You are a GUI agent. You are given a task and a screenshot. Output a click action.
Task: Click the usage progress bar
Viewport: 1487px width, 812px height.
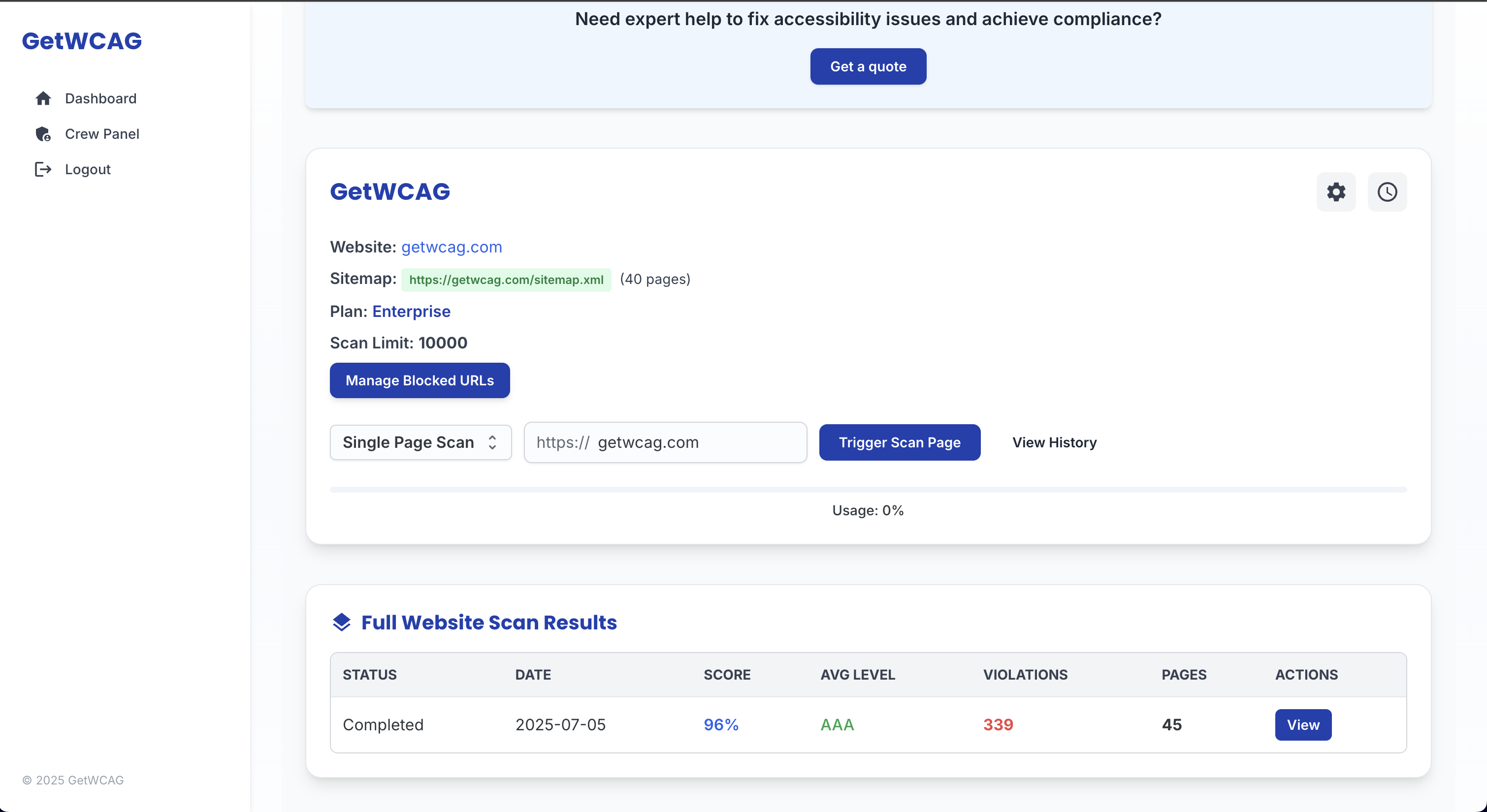(868, 489)
